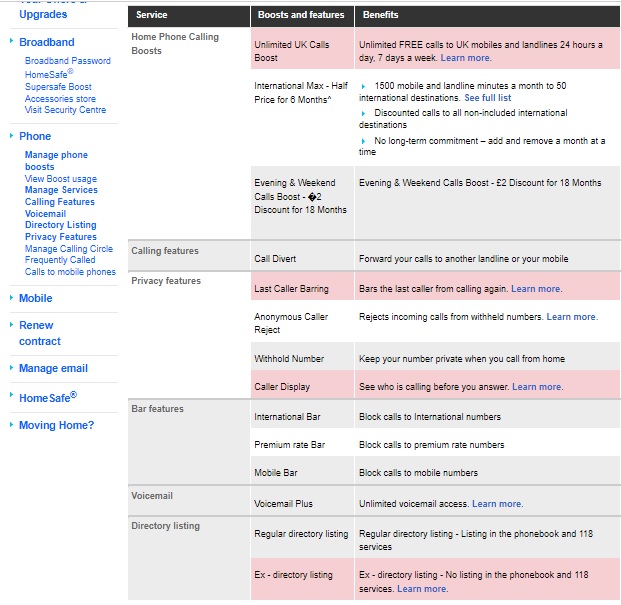Click Learn more for Anonymous Caller Reject

pos(572,317)
